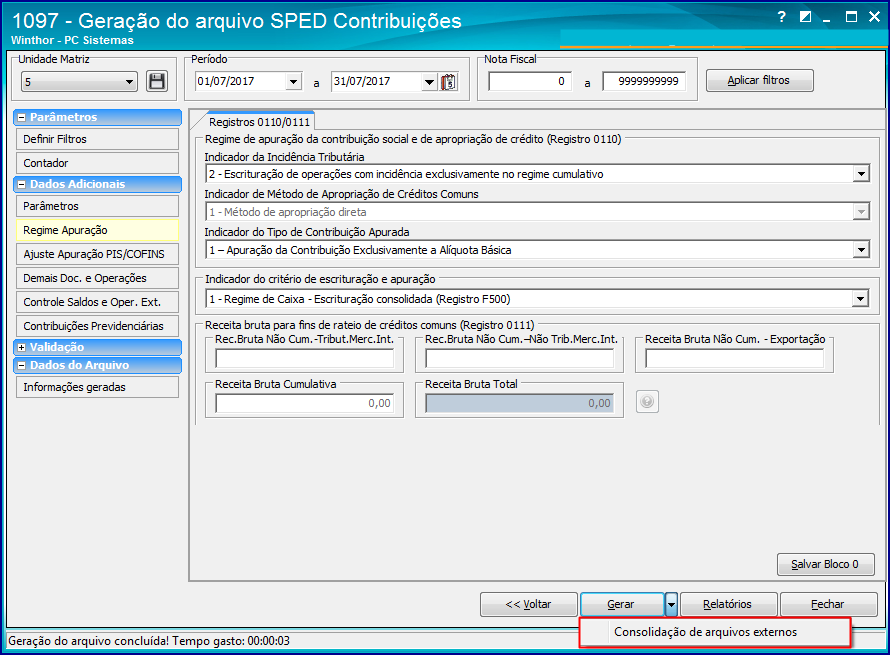Open the period calendar icon
890x655 pixels.
tap(449, 82)
